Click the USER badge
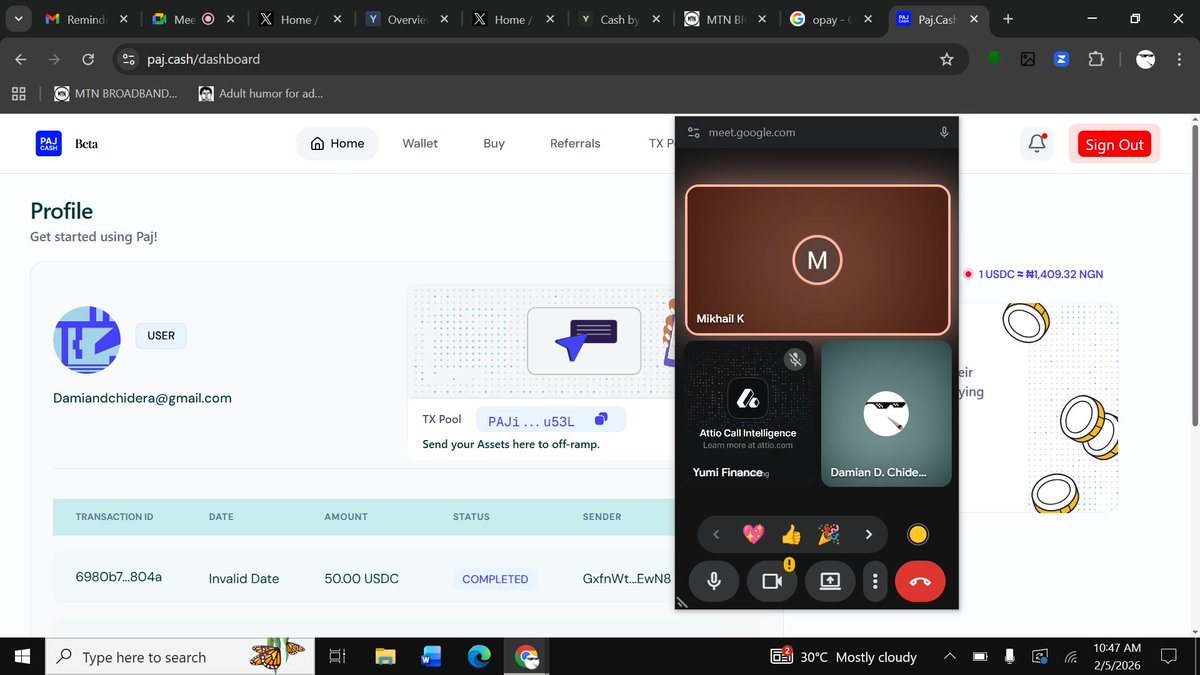The width and height of the screenshot is (1200, 675). tap(161, 335)
